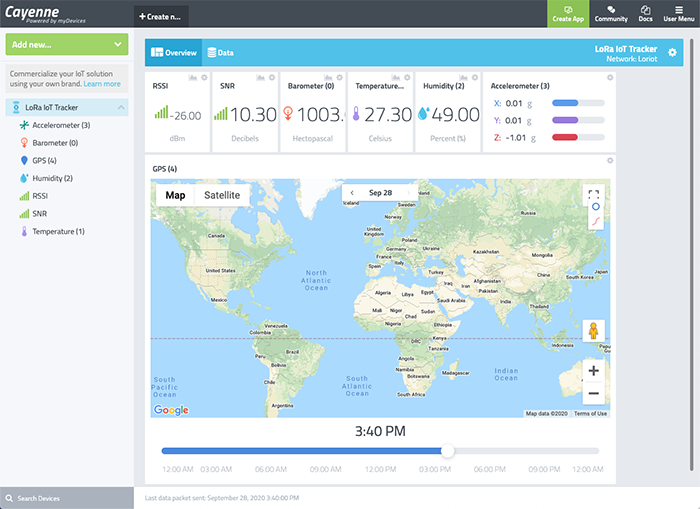The width and height of the screenshot is (700, 509).
Task: Open chart icon on SNR widget
Action: pyautogui.click(x=260, y=78)
